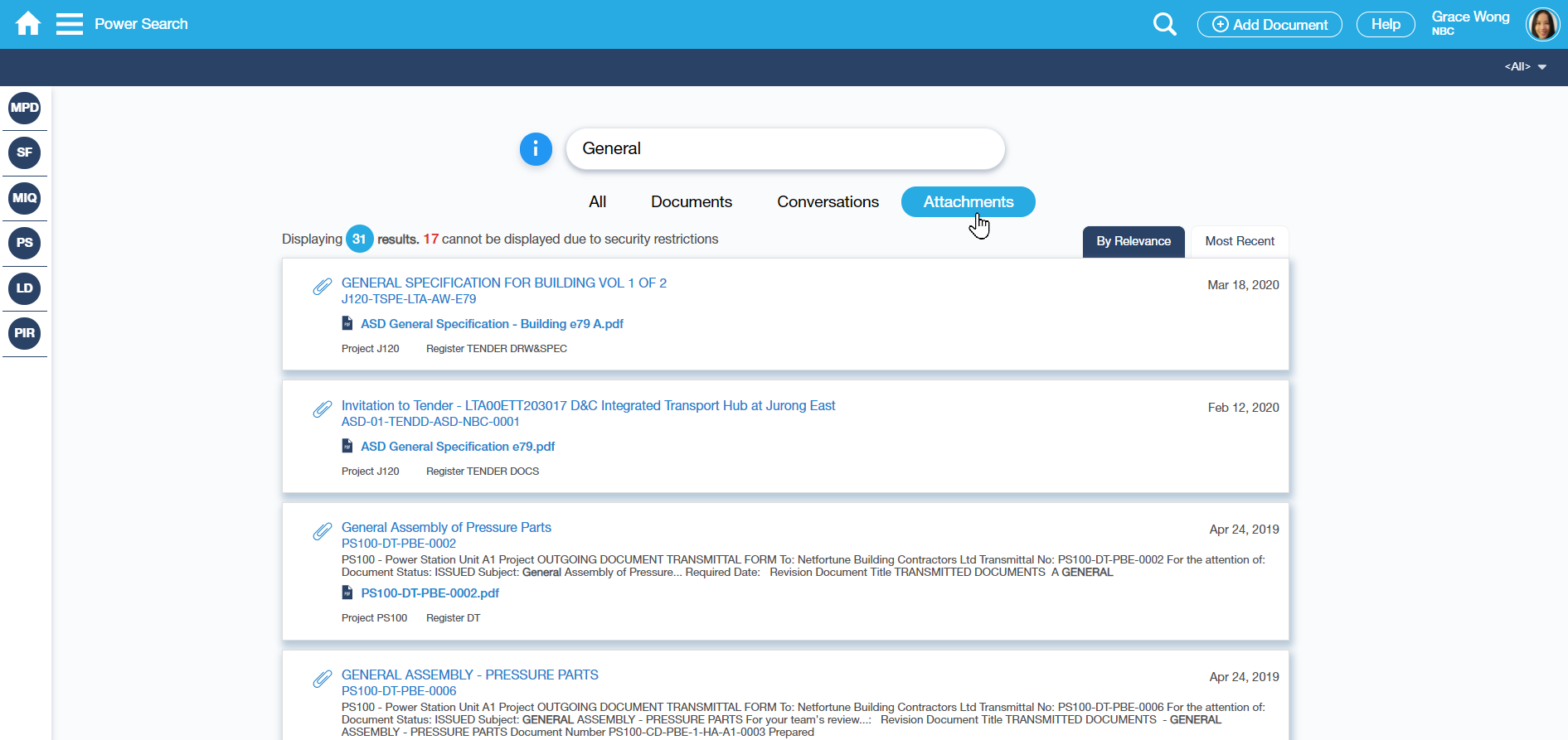The width and height of the screenshot is (1568, 740).
Task: Open the PIR sidebar shortcut
Action: 25,333
